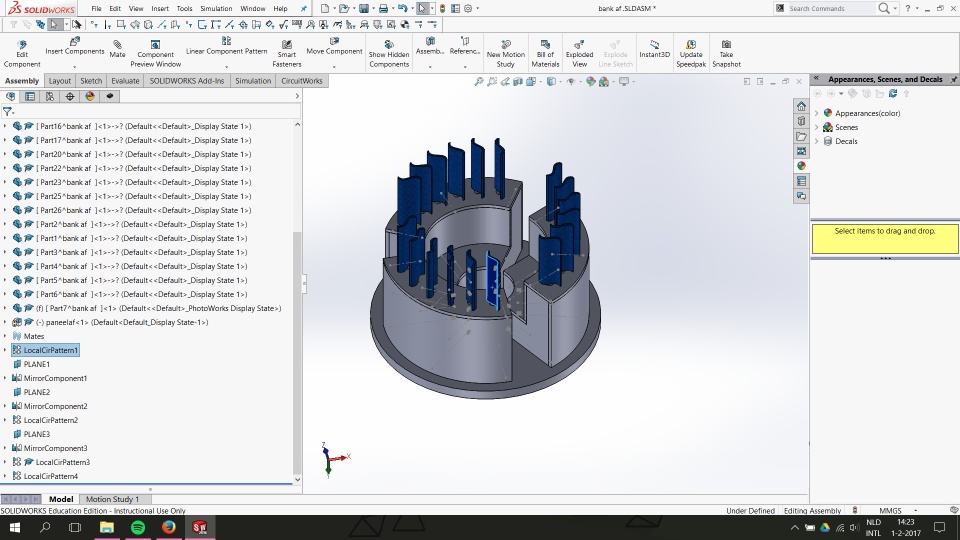Switch to Motion Study 1 tab
The height and width of the screenshot is (540, 960).
(x=112, y=499)
